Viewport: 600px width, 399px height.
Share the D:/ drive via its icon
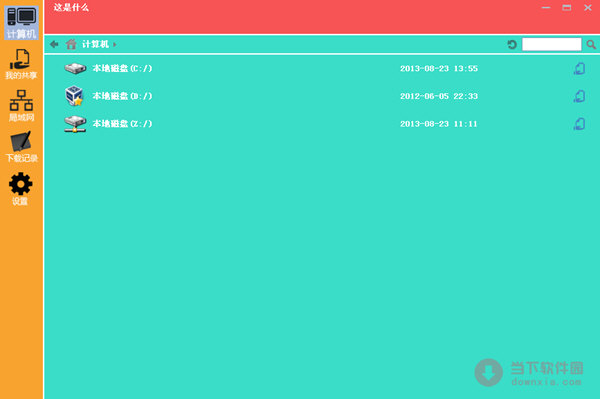579,96
